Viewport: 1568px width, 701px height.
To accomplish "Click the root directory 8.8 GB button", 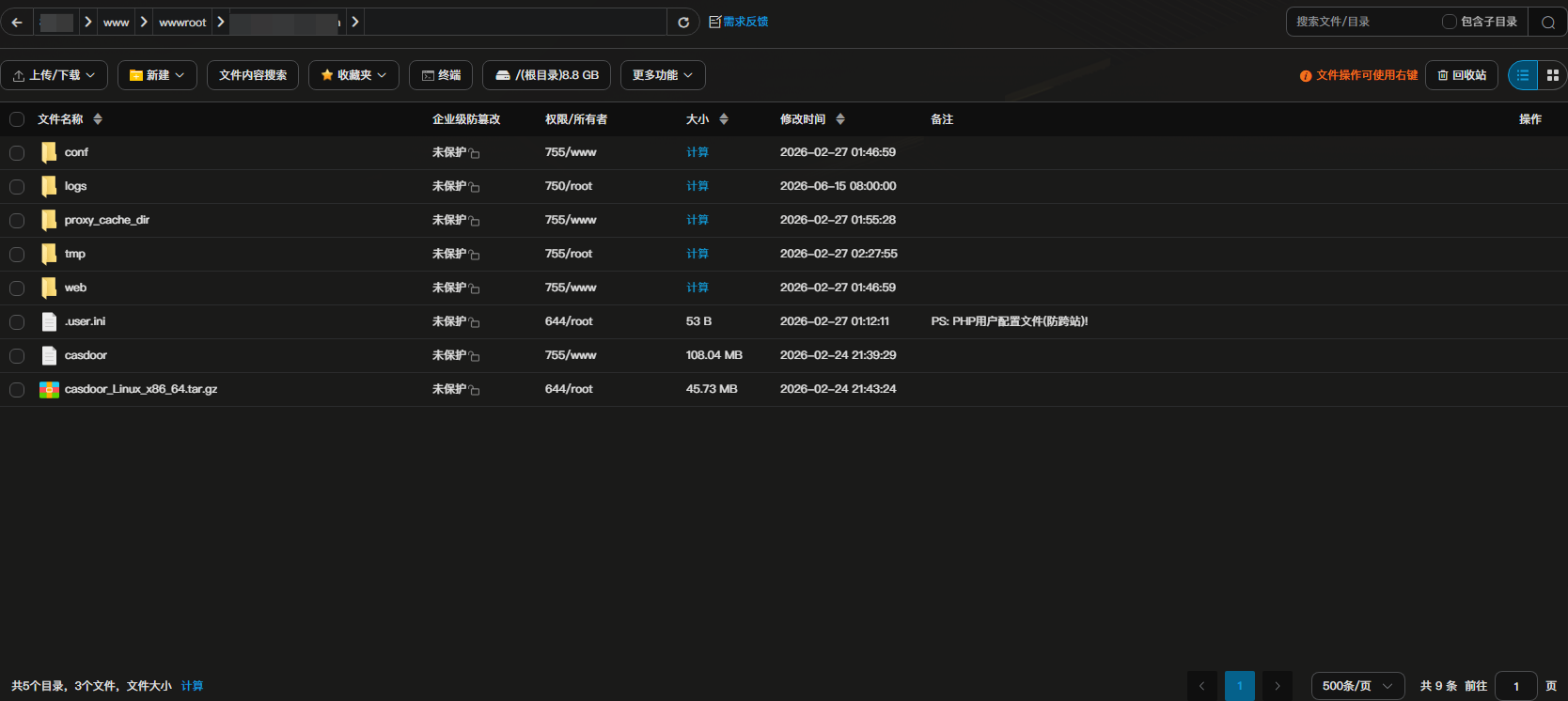I will tap(546, 75).
